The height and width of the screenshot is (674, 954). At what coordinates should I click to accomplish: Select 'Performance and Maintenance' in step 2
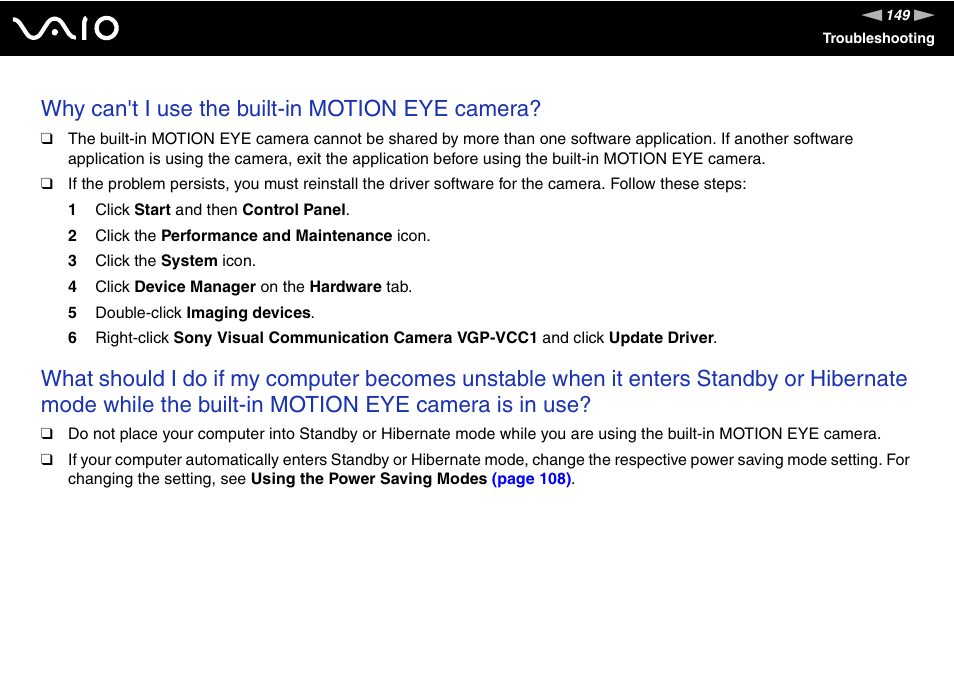coord(276,236)
